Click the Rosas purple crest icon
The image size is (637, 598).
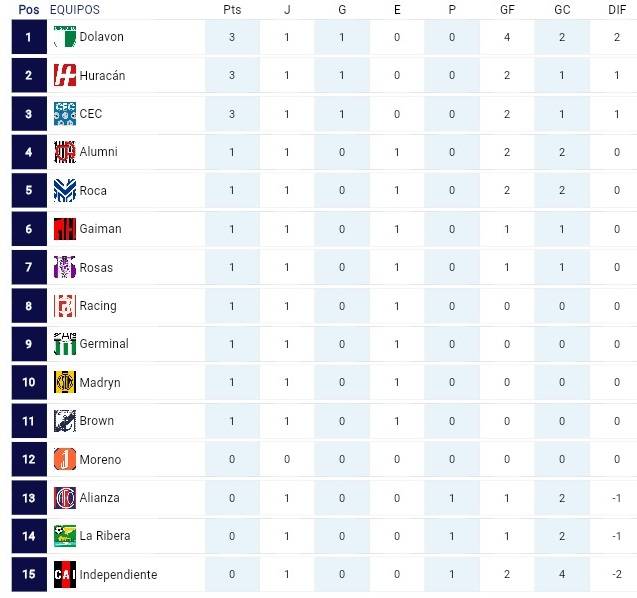(65, 267)
